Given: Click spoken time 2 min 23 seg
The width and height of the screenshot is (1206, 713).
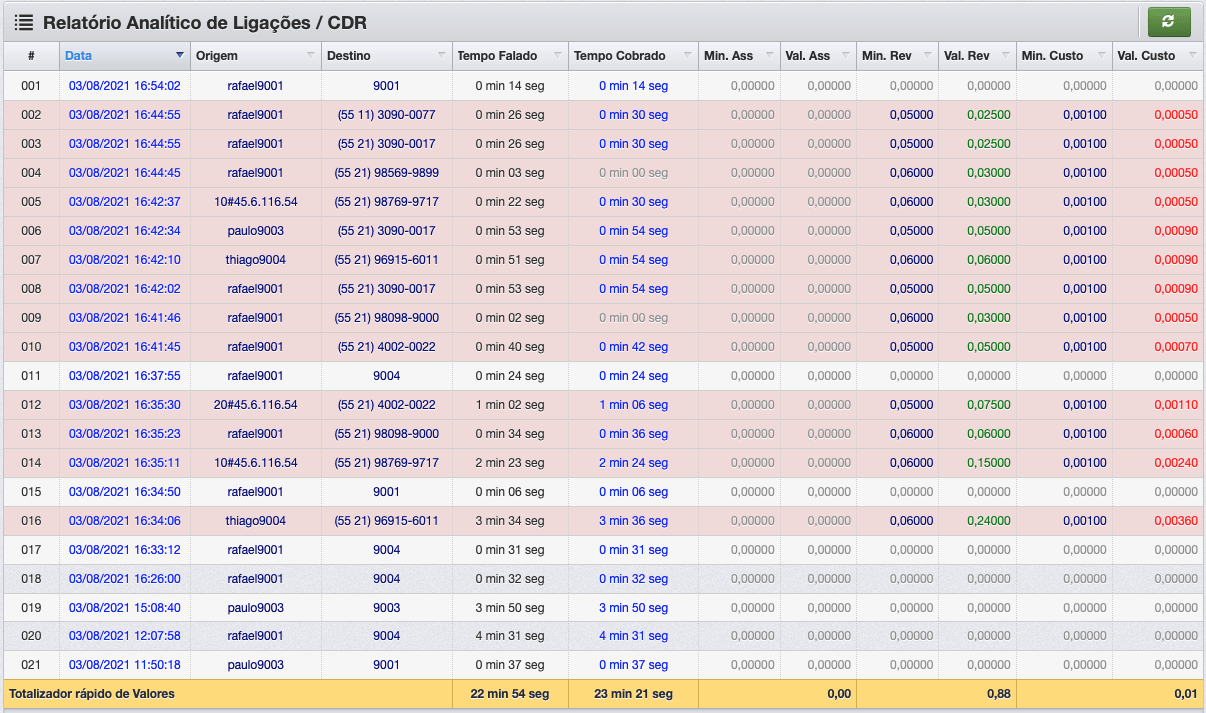Looking at the screenshot, I should pyautogui.click(x=510, y=463).
